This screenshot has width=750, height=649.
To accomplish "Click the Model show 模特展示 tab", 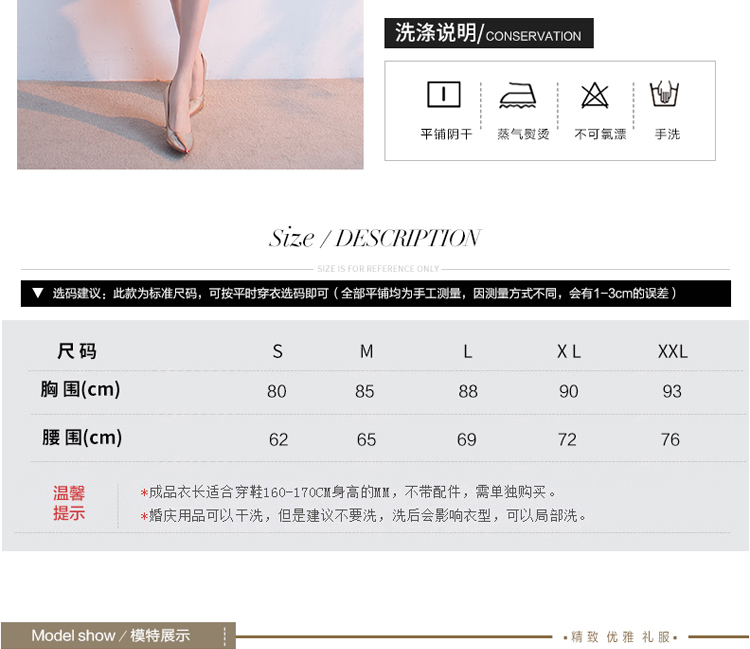I will [x=111, y=636].
